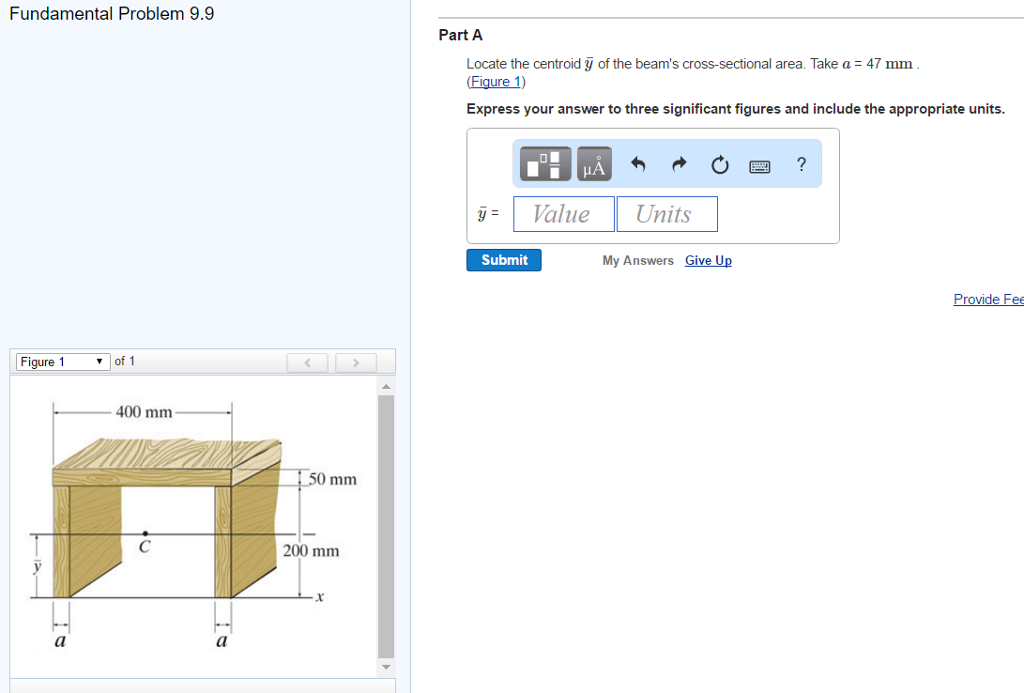Click into the Units input field
The width and height of the screenshot is (1024, 693).
667,214
